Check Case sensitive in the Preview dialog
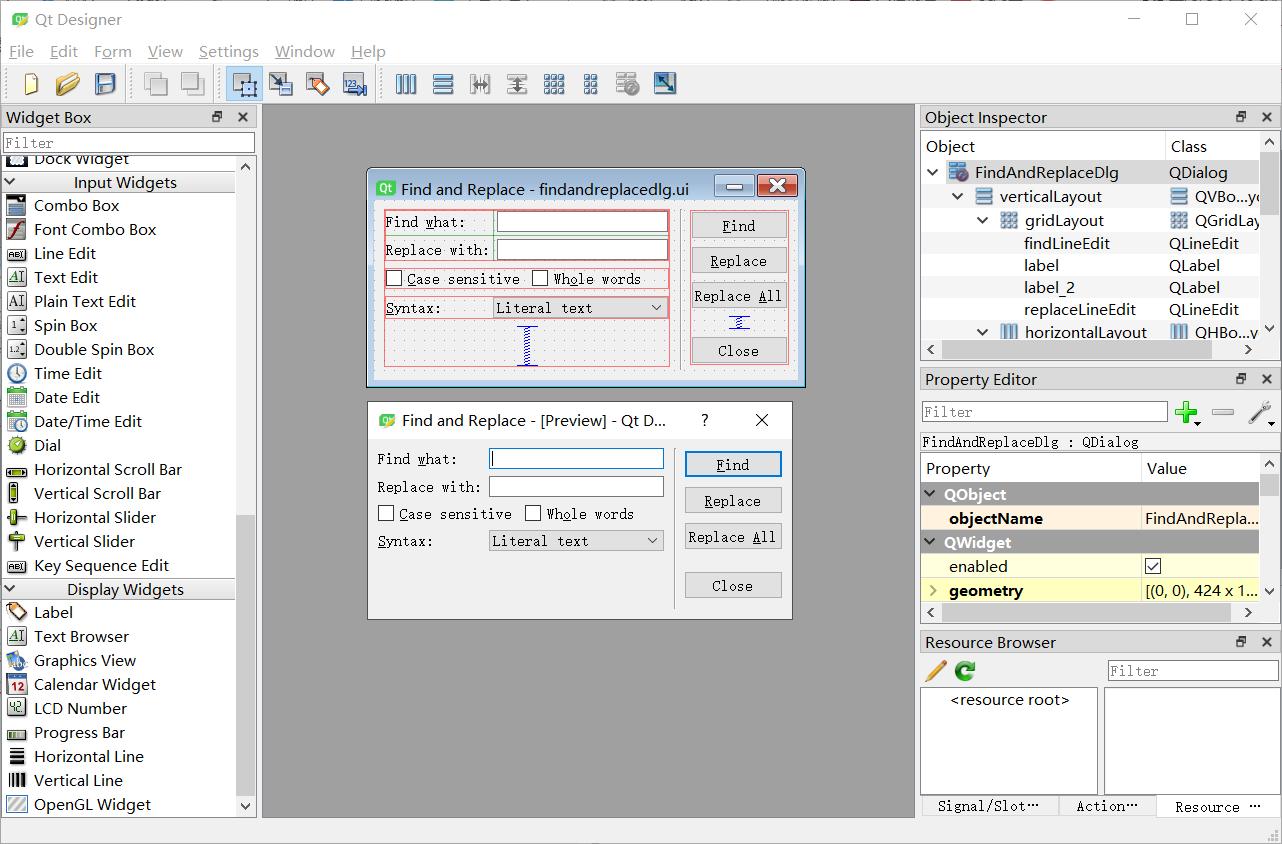 pos(386,514)
